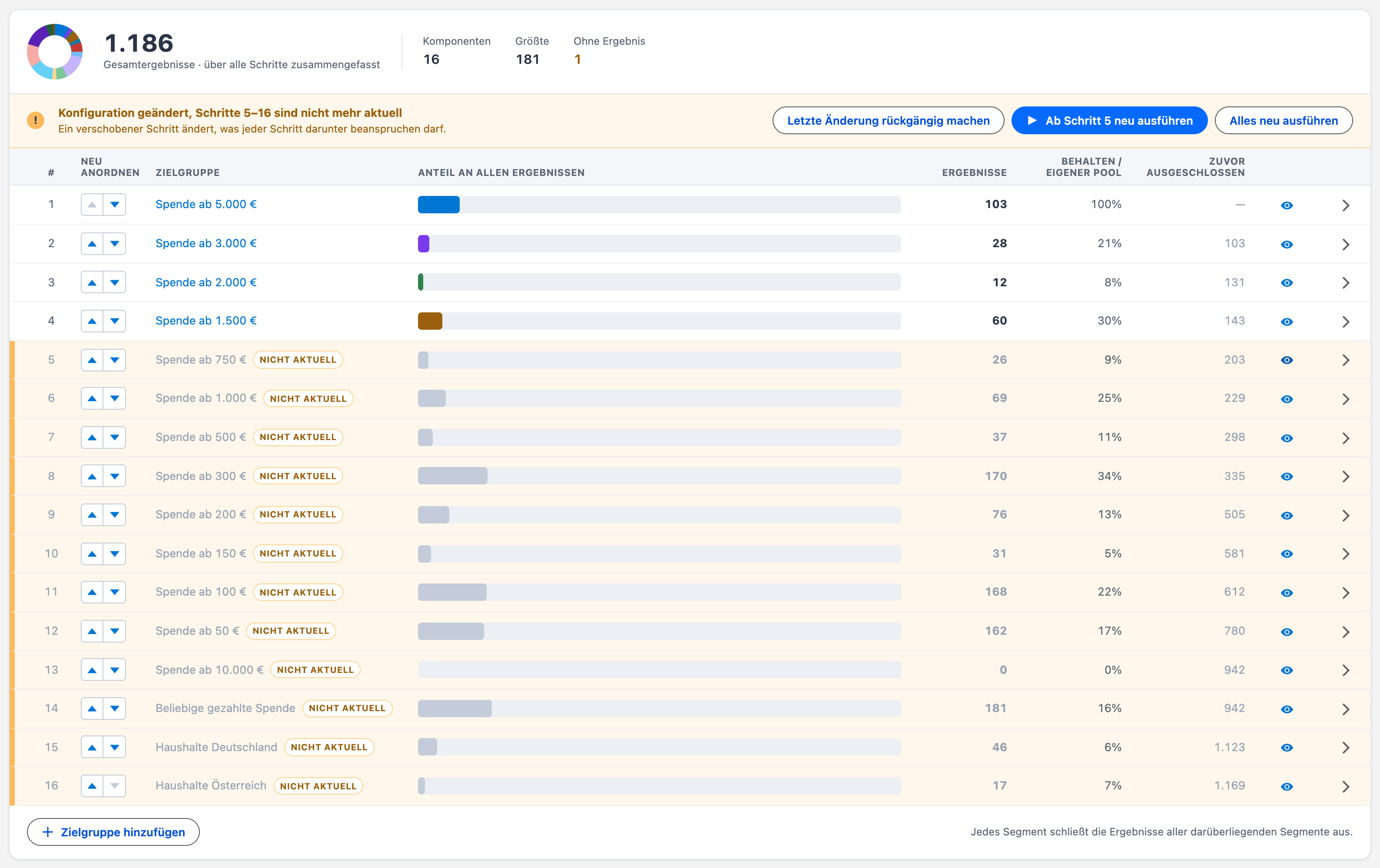The height and width of the screenshot is (868, 1380).
Task: Move 'Spende ab 1.000 €' step up
Action: point(92,398)
